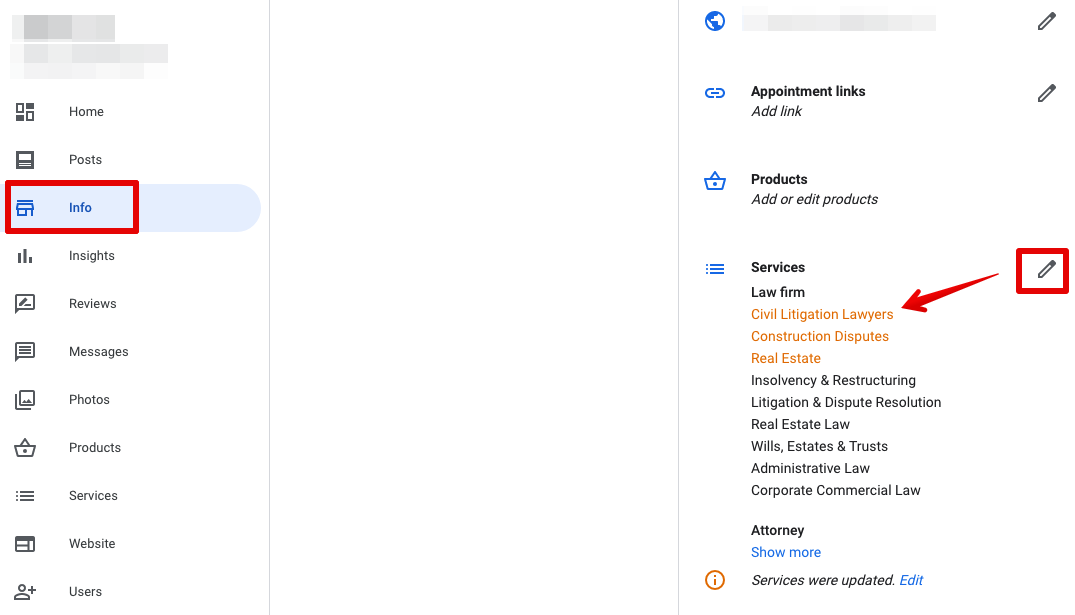Click the Products basket icon in sidebar
This screenshot has width=1075, height=615.
25,448
